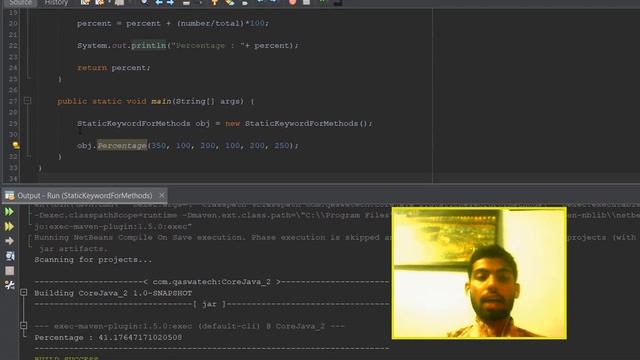The width and height of the screenshot is (640, 360).
Task: Click line number 27 in the gutter
Action: 13,101
